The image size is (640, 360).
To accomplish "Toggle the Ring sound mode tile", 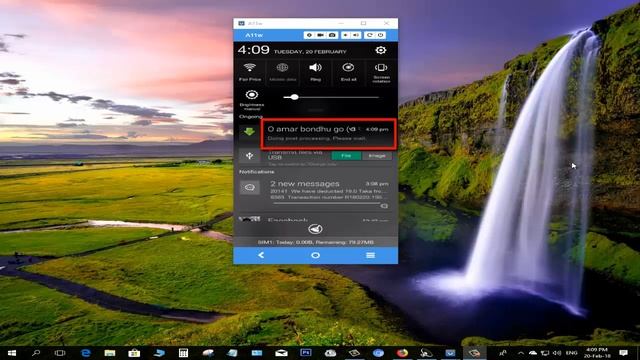I will (316, 72).
